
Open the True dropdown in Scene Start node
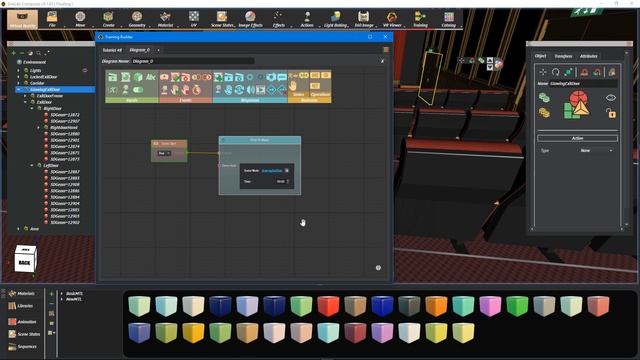[x=164, y=153]
